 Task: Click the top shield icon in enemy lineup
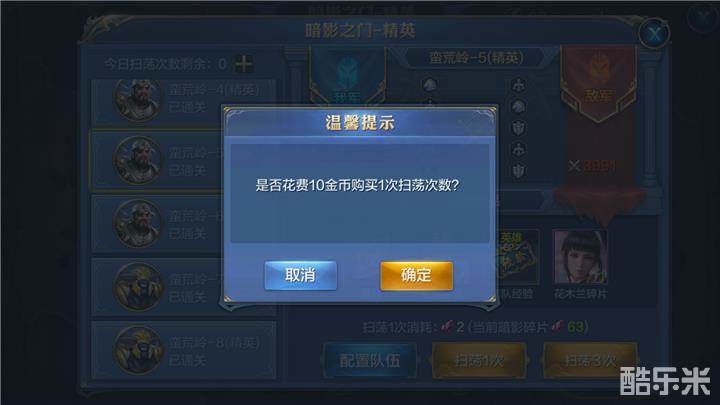click(x=519, y=128)
